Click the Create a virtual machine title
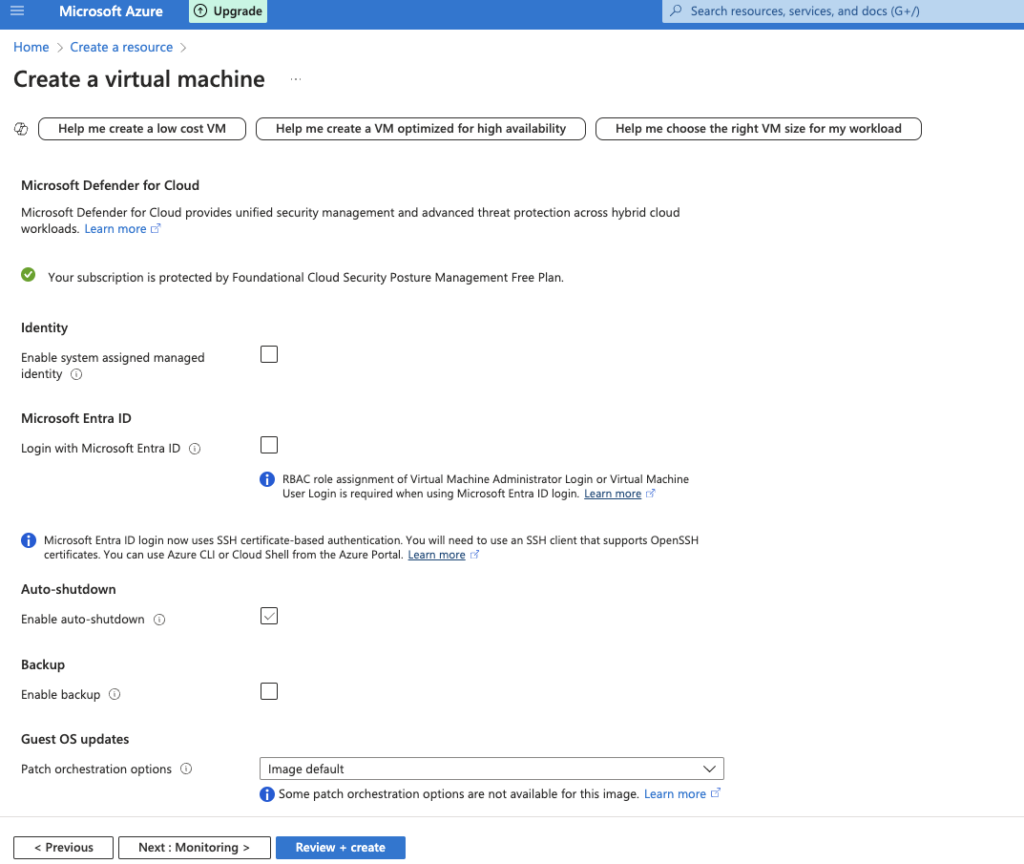 [139, 79]
